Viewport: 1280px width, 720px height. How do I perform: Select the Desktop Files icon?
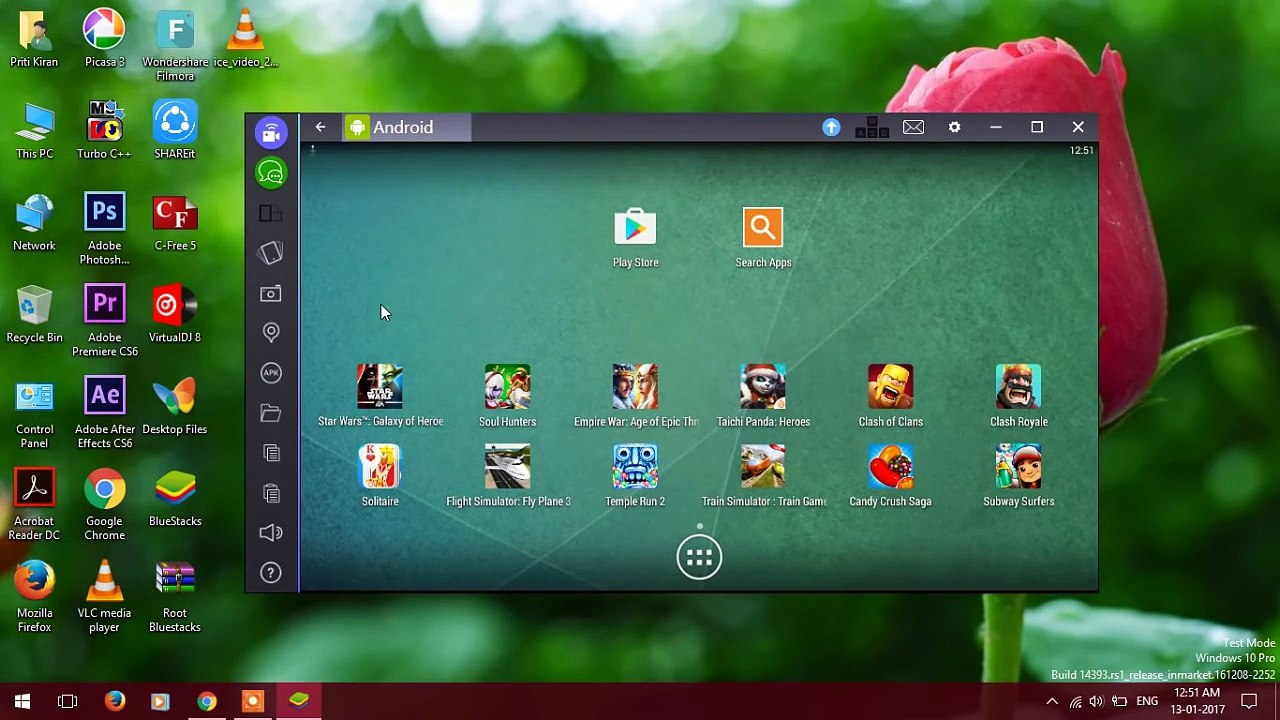[175, 406]
